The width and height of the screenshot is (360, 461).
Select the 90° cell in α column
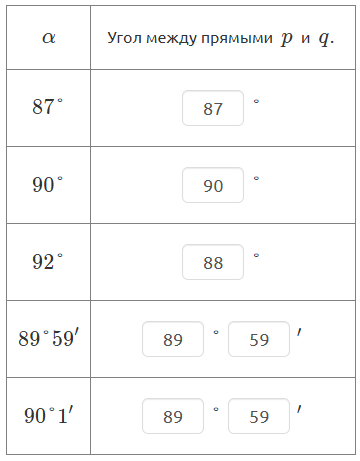[47, 184]
